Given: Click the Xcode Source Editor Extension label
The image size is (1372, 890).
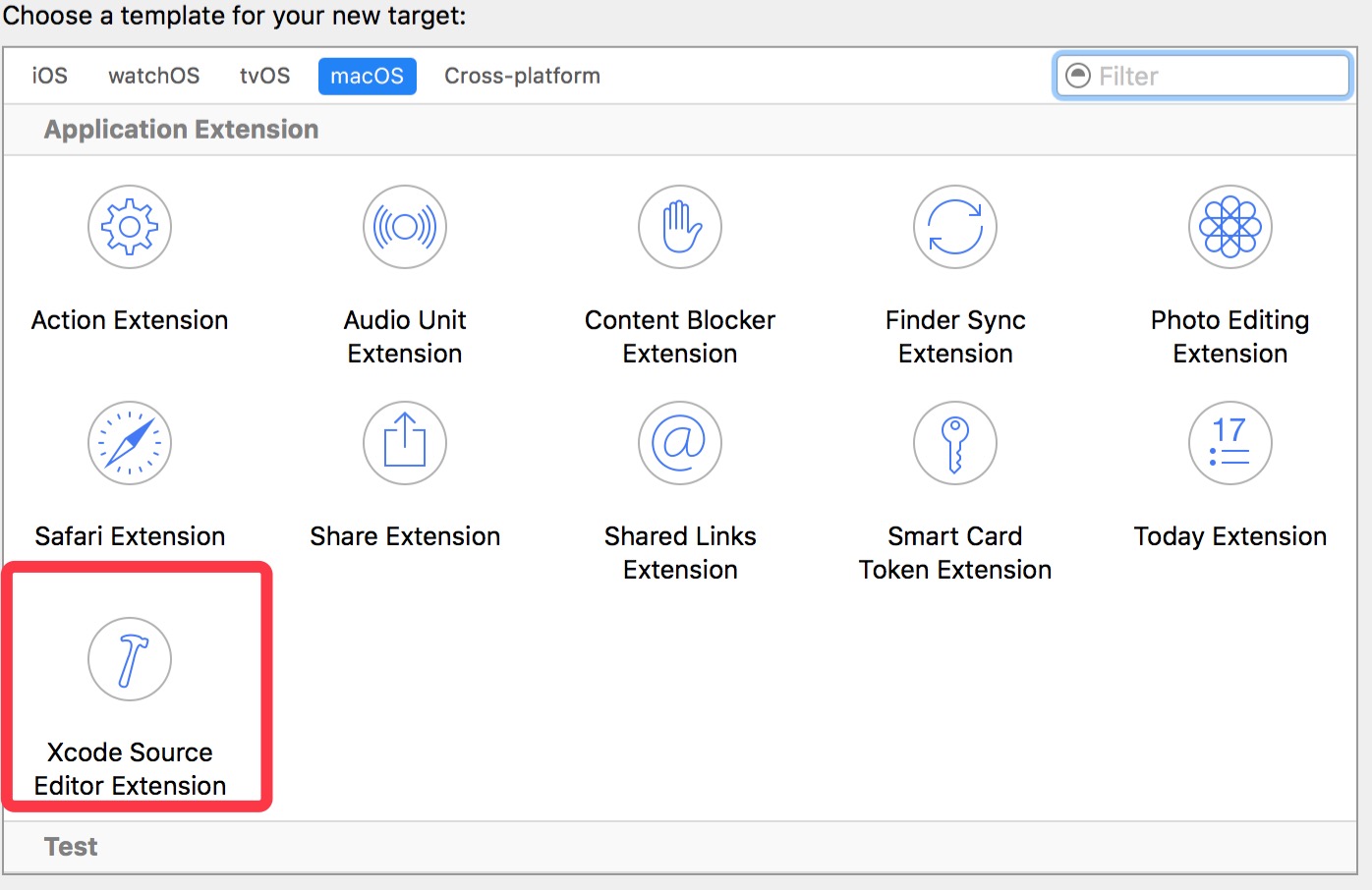Looking at the screenshot, I should 130,769.
